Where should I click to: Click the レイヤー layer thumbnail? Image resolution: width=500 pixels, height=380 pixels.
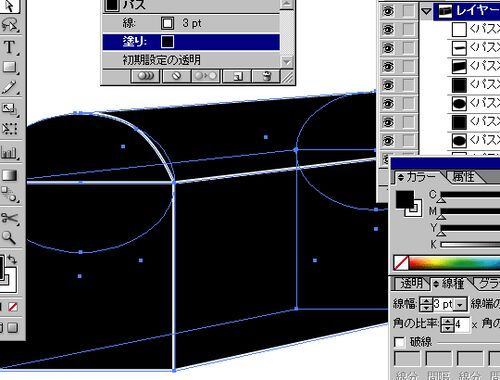(445, 11)
